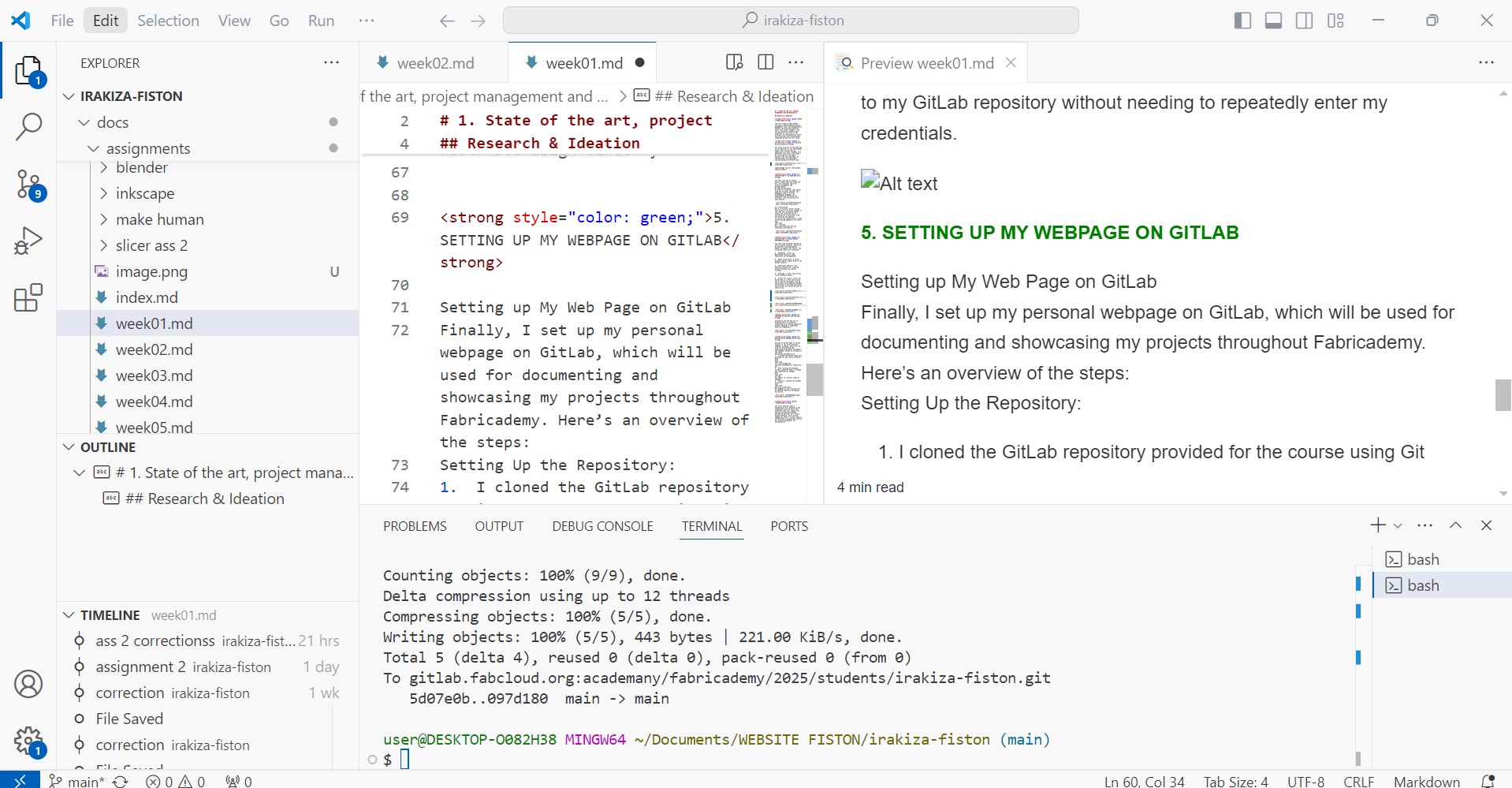Screen dimensions: 1512x788
Task: Collapse the IRAKIZA-FISTON root folder
Action: point(69,96)
